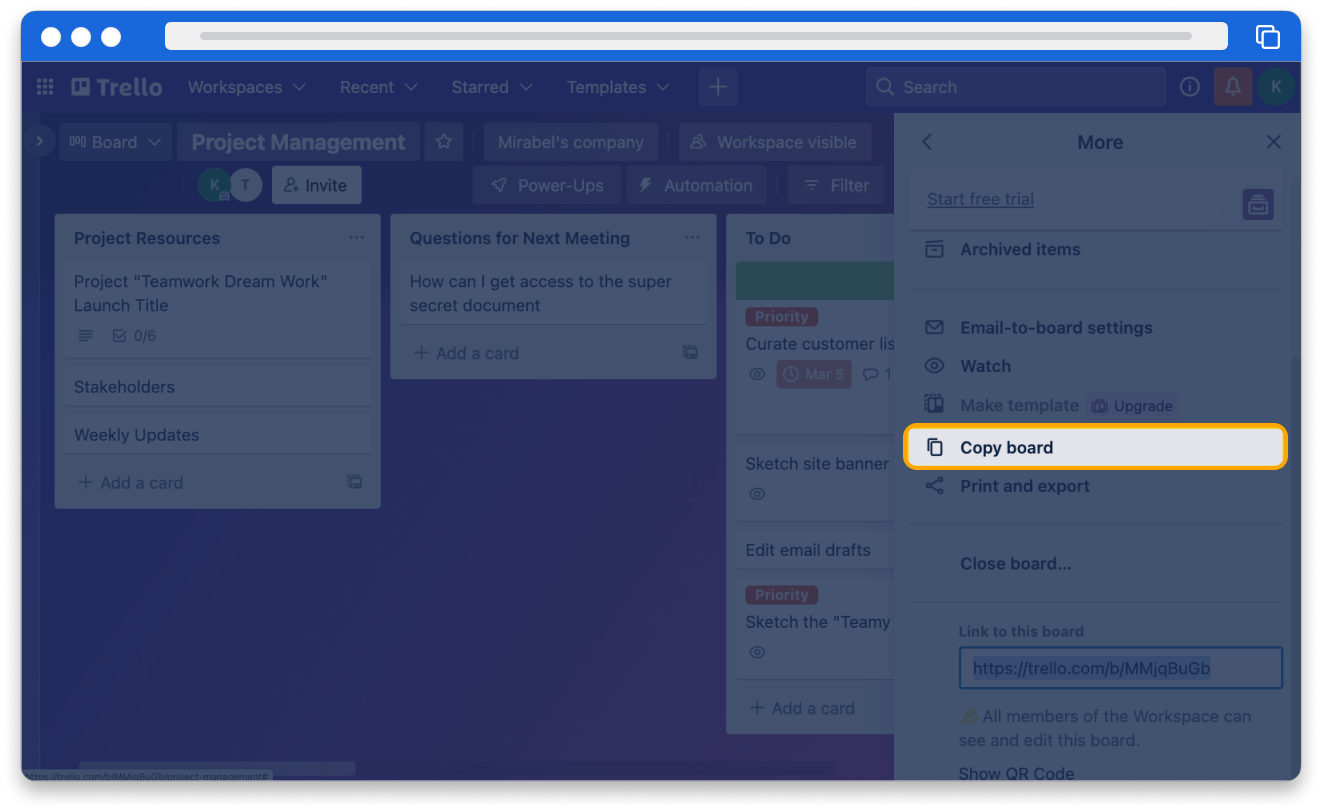Add a card to the To Do list
1322x812 pixels.
(803, 708)
